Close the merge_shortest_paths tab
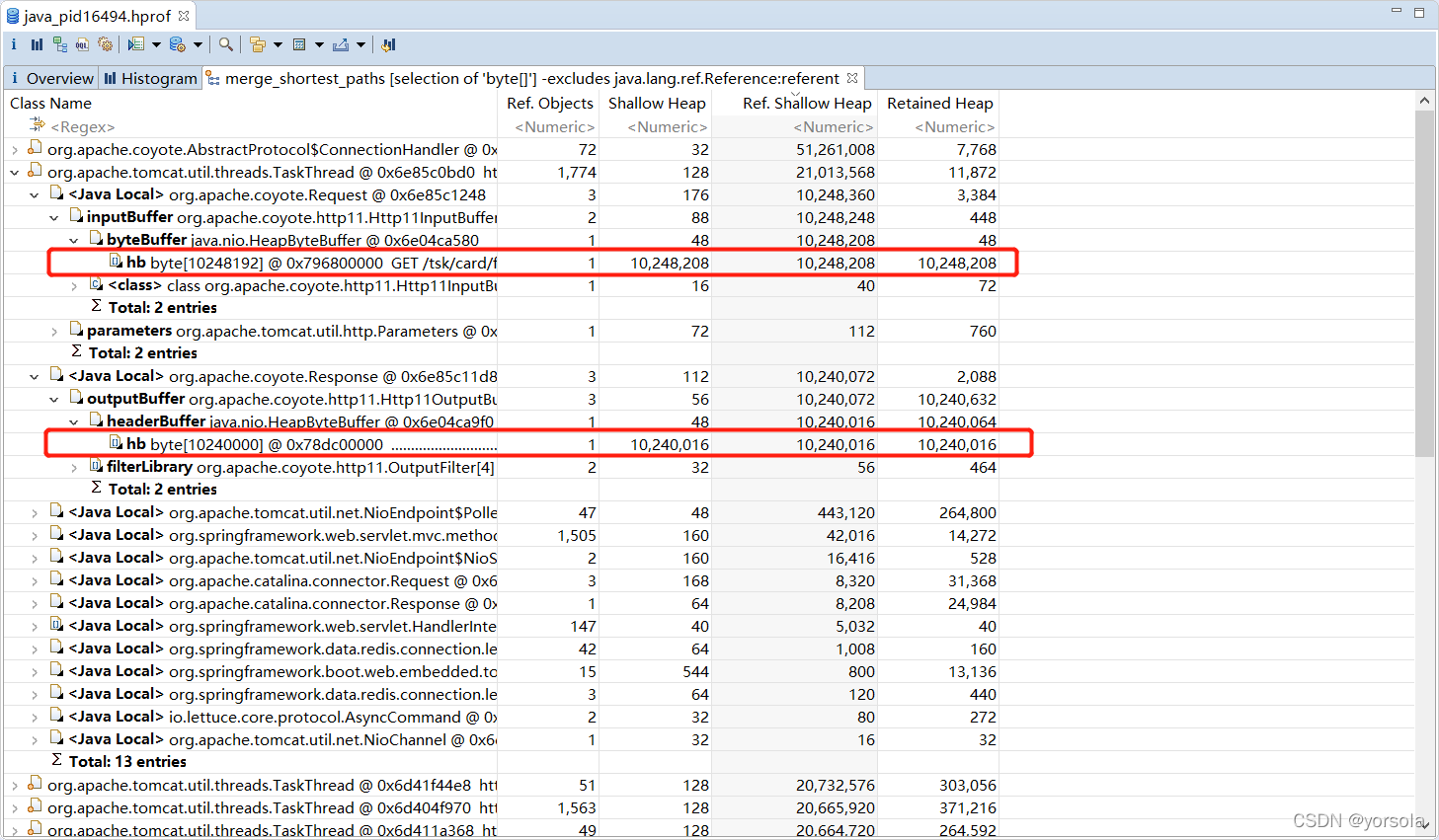Image resolution: width=1439 pixels, height=840 pixels. pos(849,78)
